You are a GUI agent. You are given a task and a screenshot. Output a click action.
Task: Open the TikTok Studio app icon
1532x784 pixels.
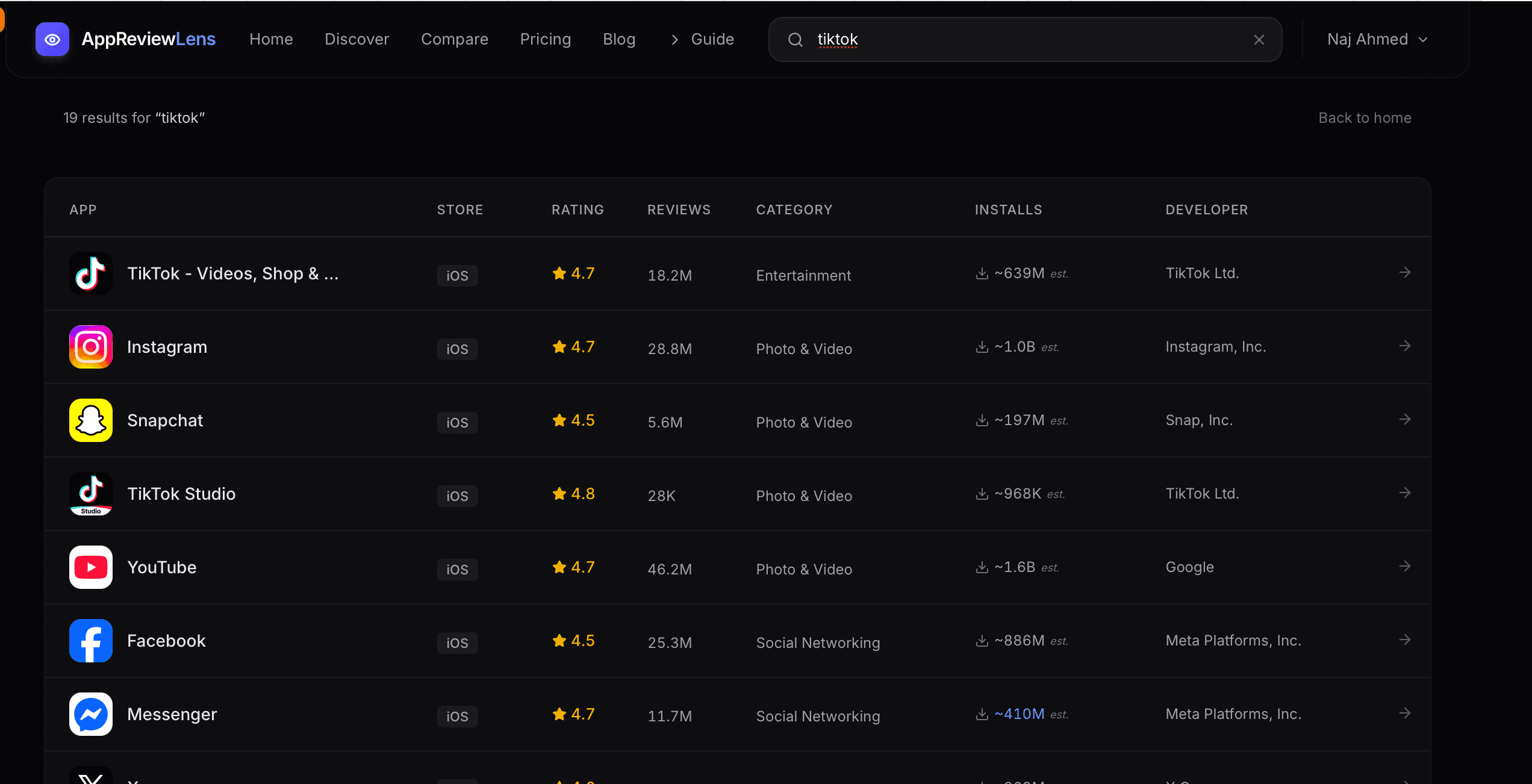point(90,494)
